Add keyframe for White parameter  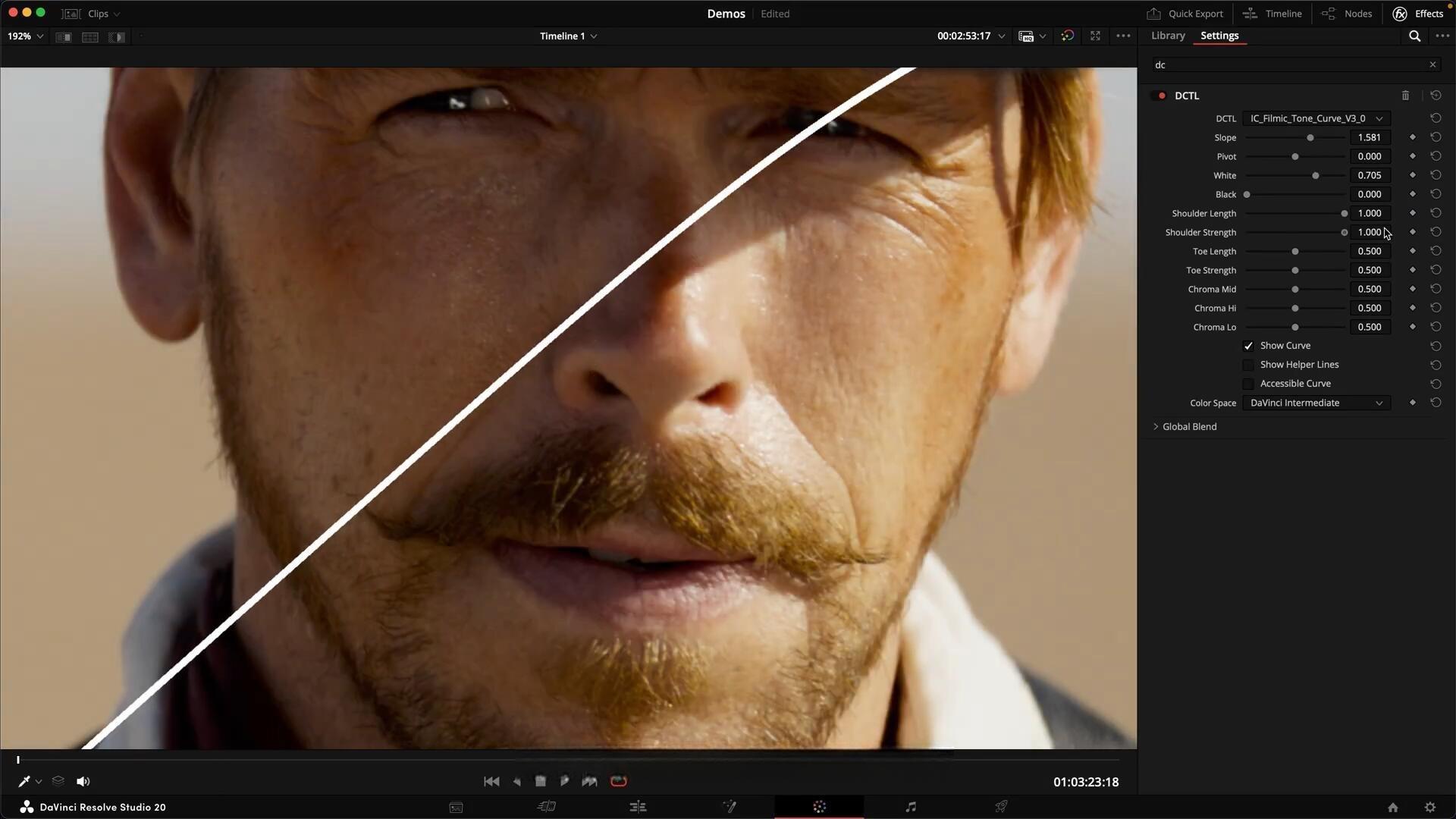tap(1412, 175)
